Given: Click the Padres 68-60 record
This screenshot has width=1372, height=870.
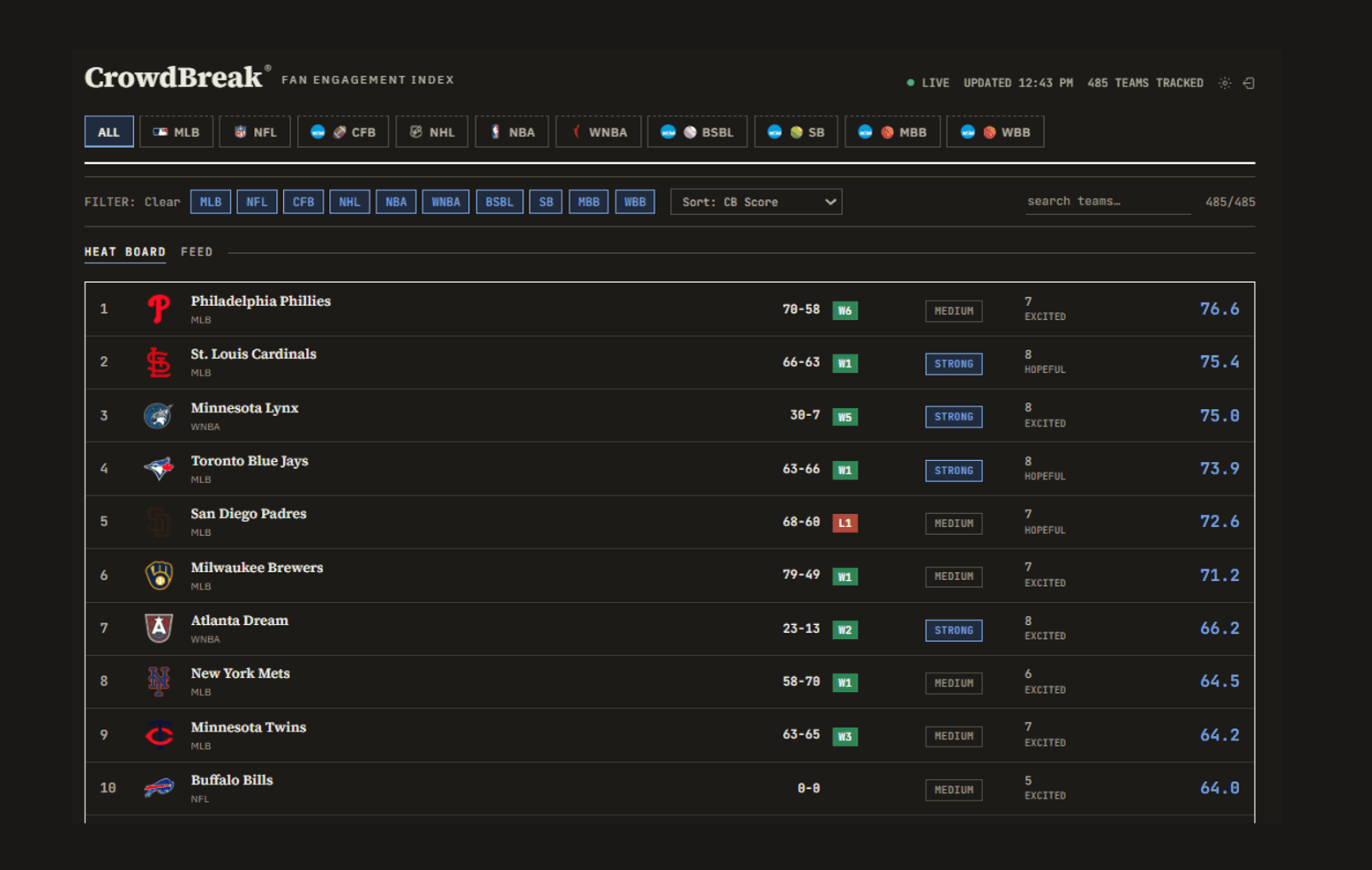Looking at the screenshot, I should click(802, 522).
